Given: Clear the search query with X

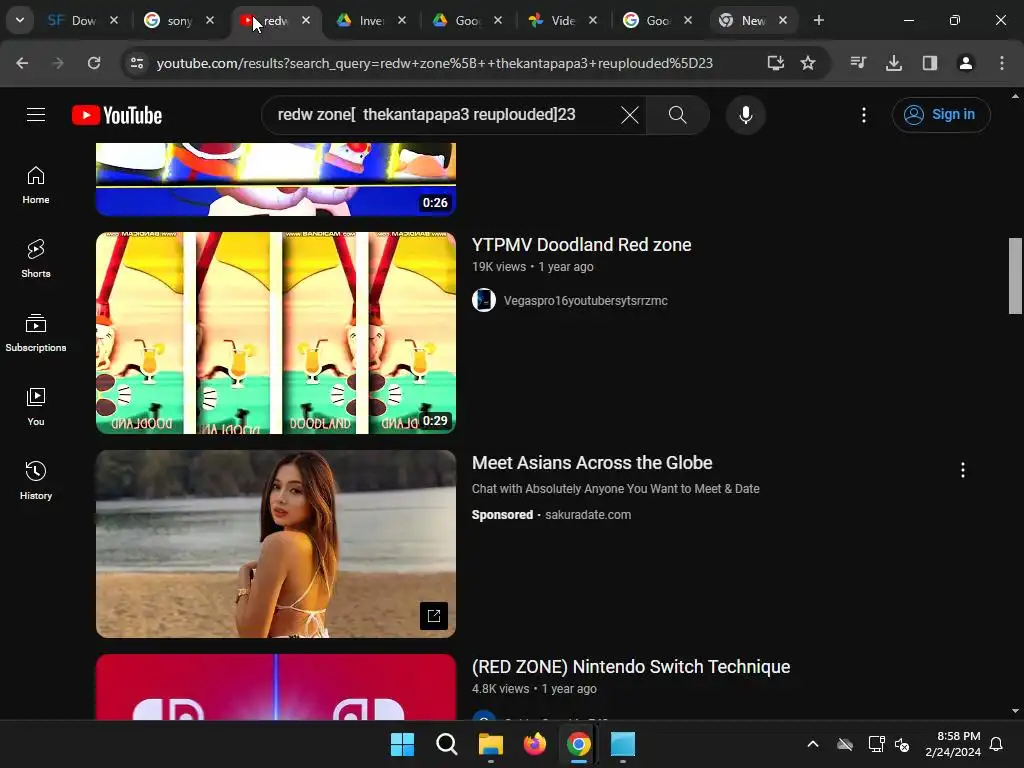Looking at the screenshot, I should coord(630,115).
